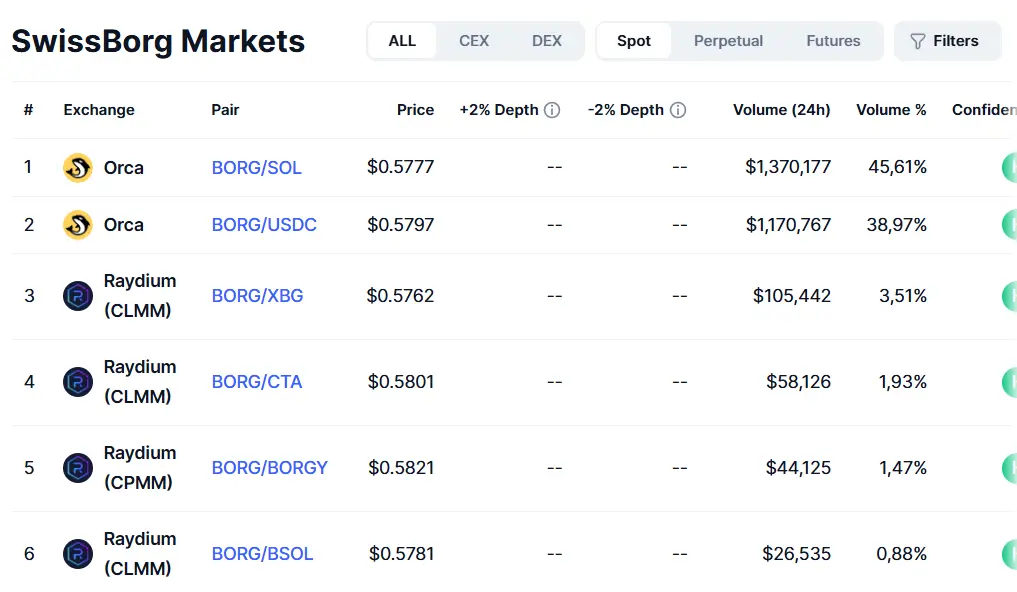
Task: Switch to Futures markets
Action: click(833, 41)
